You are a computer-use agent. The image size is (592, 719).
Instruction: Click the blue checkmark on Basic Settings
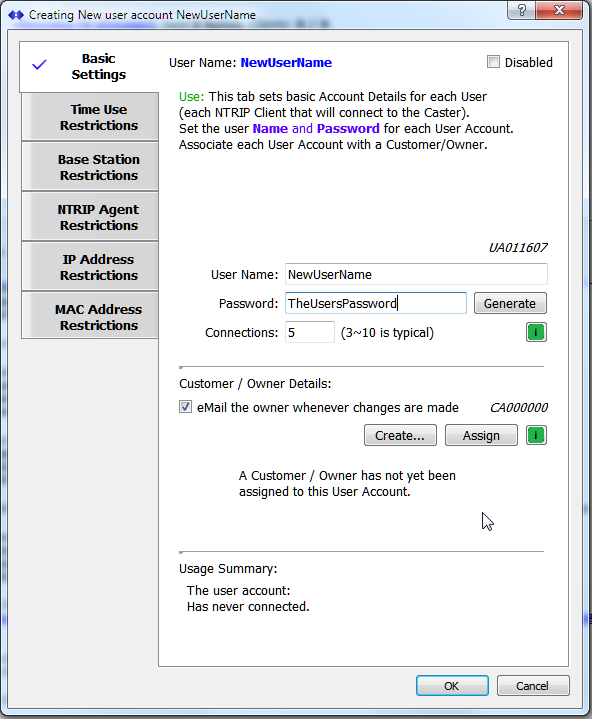click(39, 65)
